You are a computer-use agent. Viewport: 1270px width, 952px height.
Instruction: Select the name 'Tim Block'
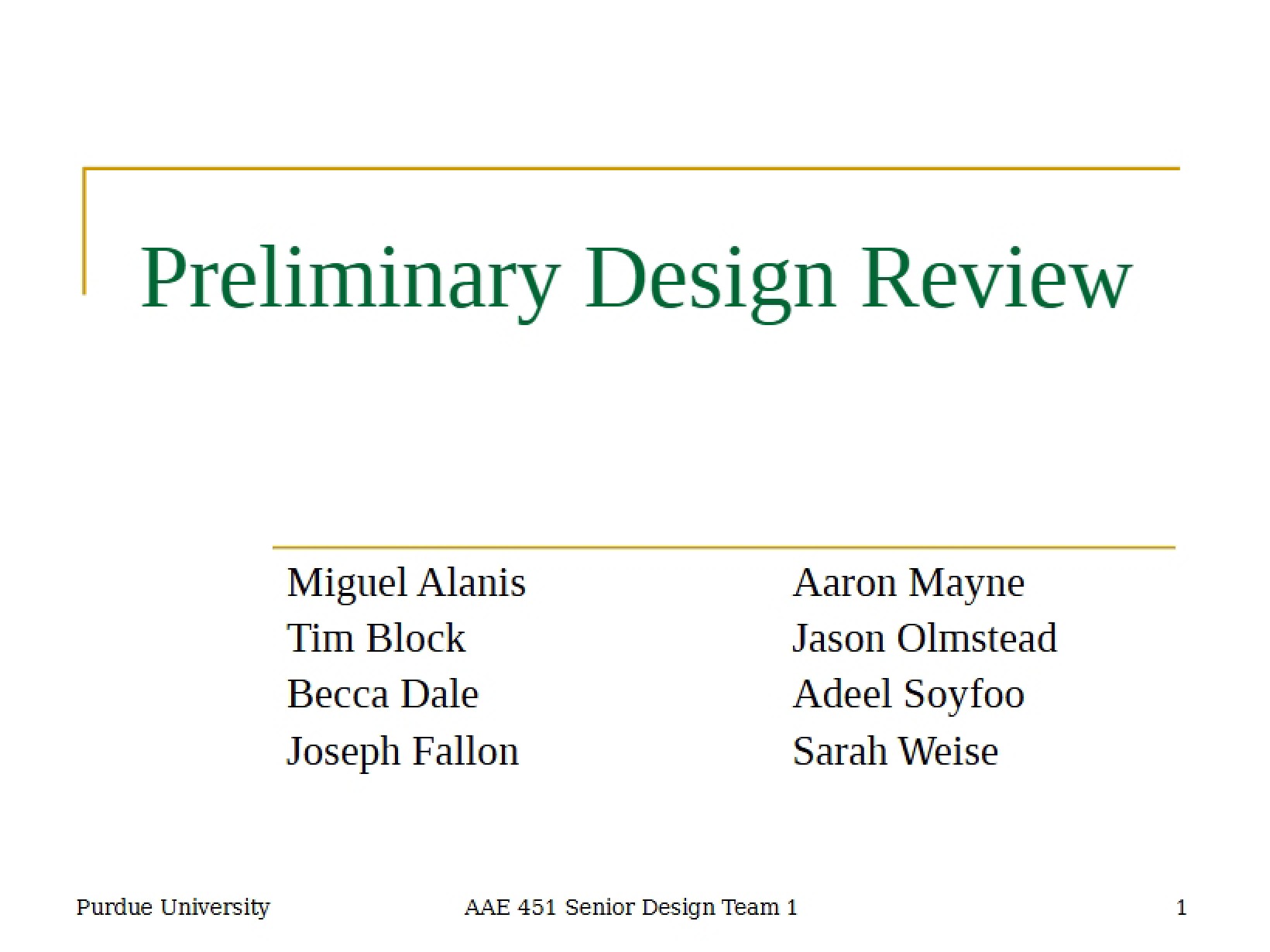click(x=376, y=639)
